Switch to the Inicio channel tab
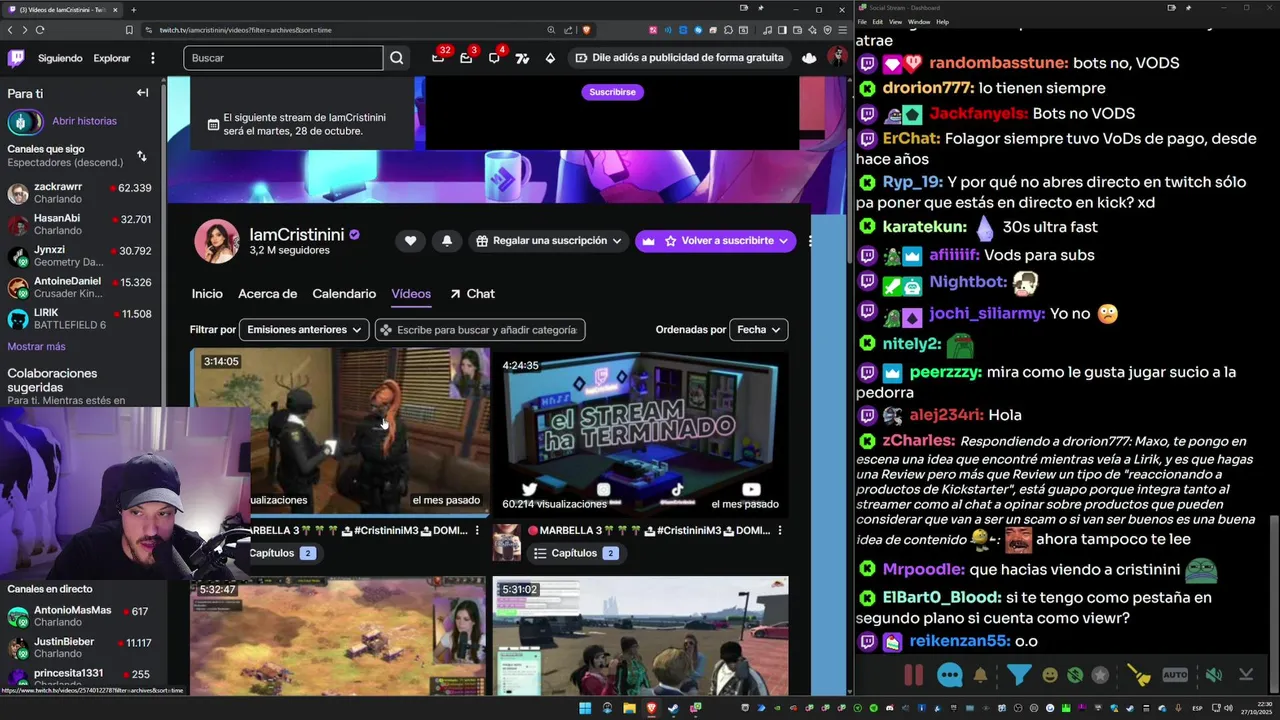 tap(207, 294)
